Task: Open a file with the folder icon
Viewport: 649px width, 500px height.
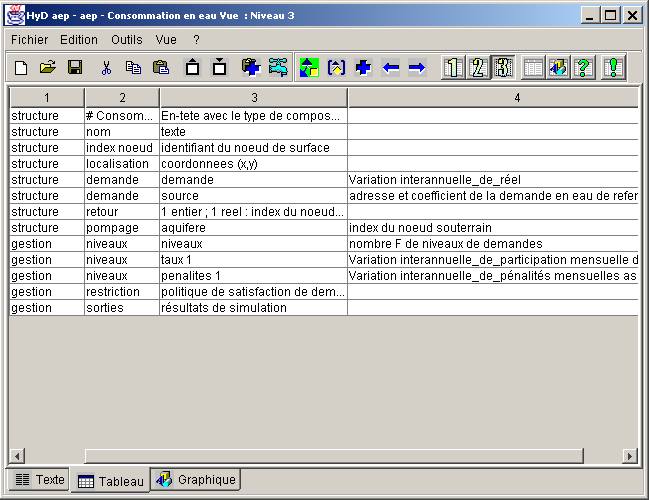Action: [x=48, y=67]
